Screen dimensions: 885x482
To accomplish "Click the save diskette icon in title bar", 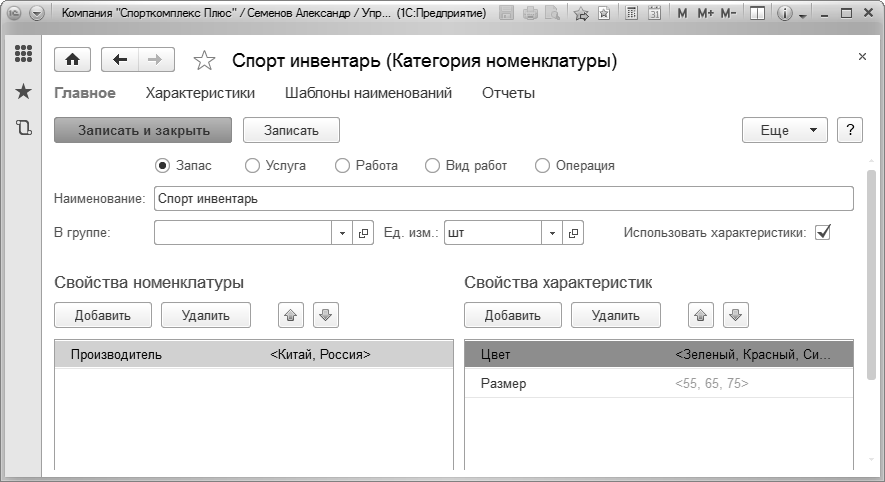I will click(x=506, y=13).
